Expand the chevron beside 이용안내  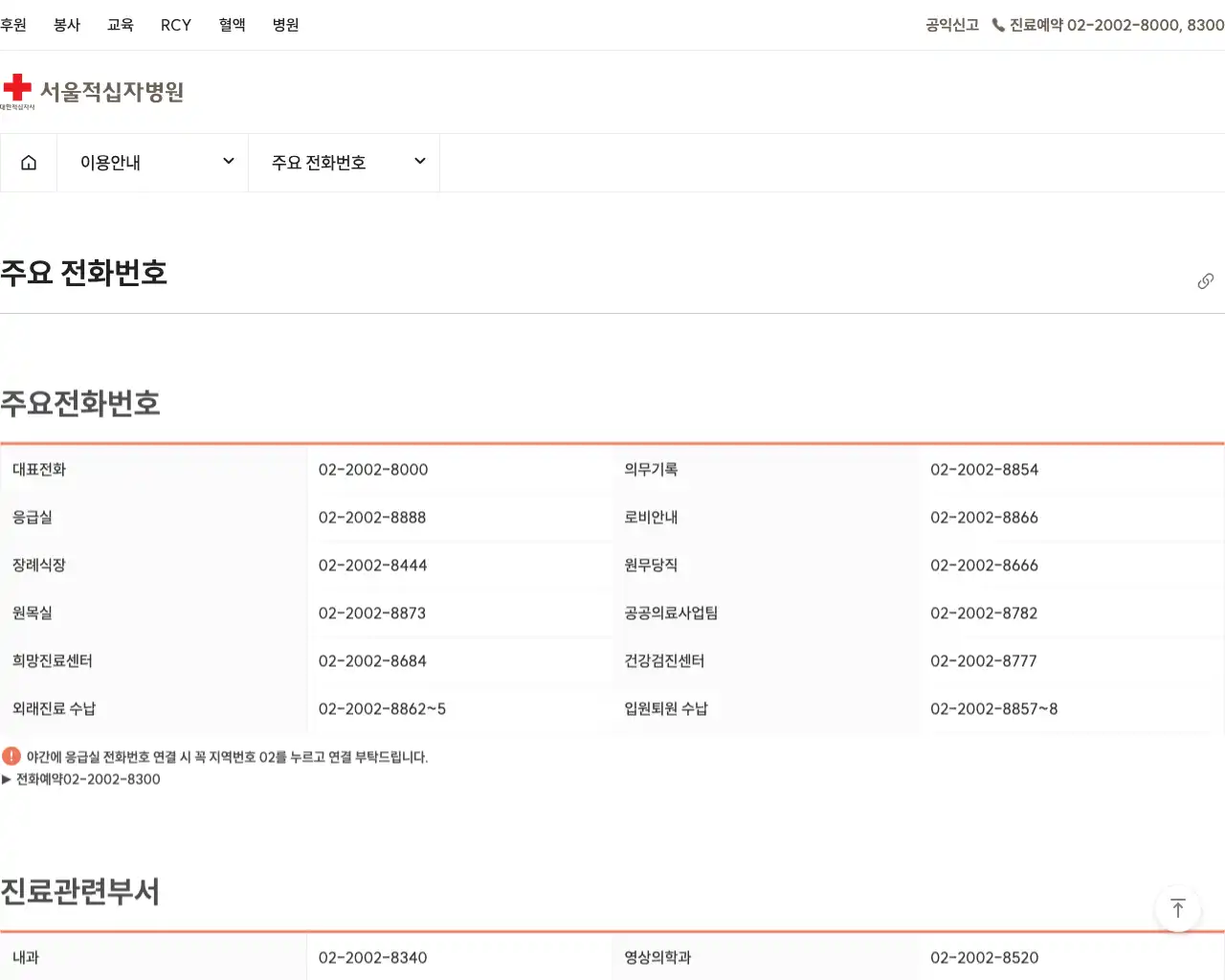coord(229,162)
